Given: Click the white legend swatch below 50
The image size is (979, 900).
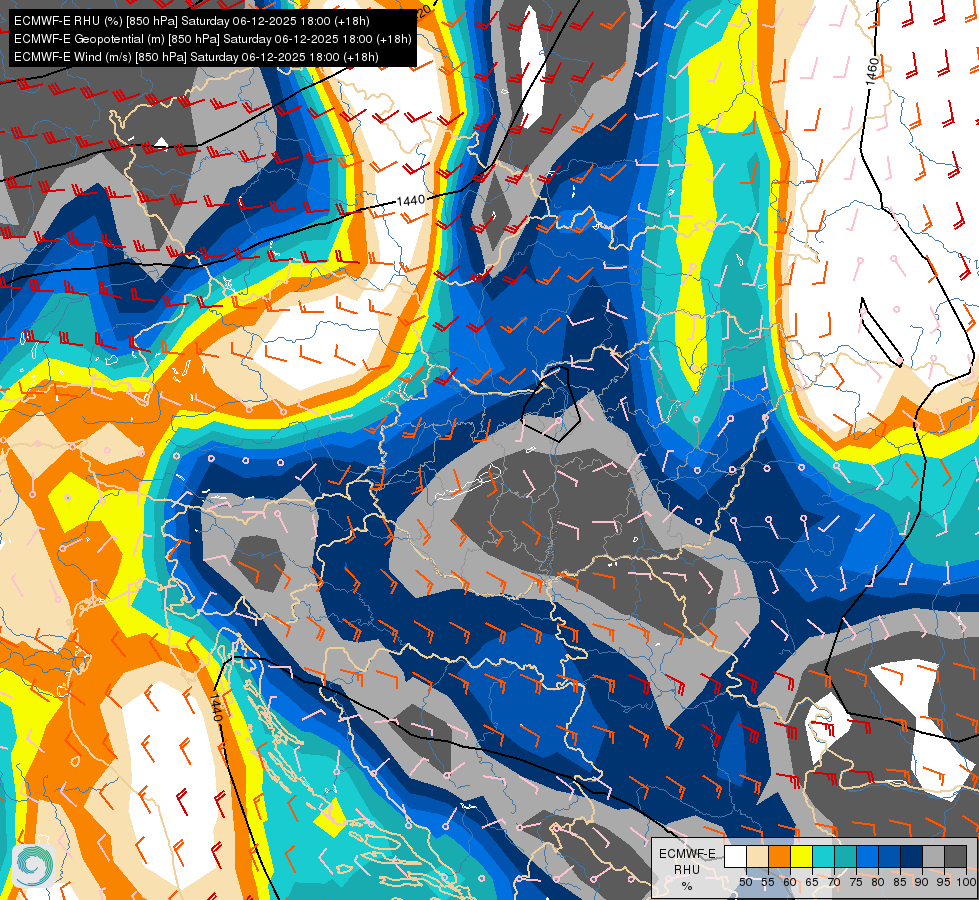Looking at the screenshot, I should point(735,856).
